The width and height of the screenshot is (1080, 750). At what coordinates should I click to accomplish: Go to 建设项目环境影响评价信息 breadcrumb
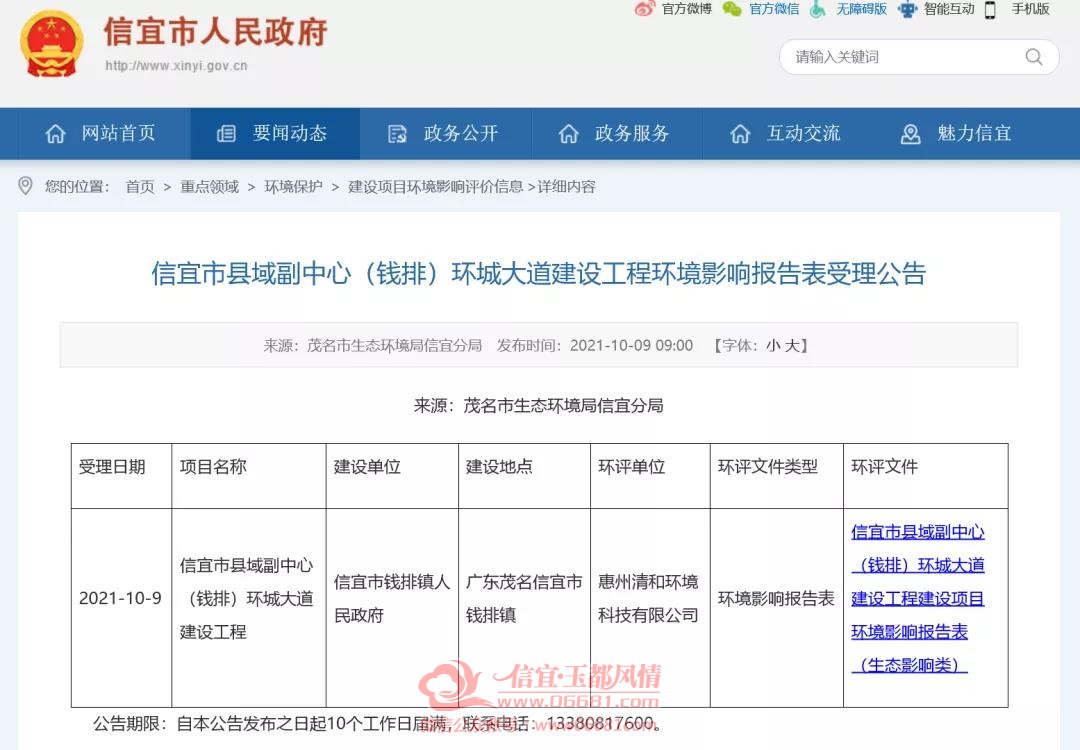[435, 187]
